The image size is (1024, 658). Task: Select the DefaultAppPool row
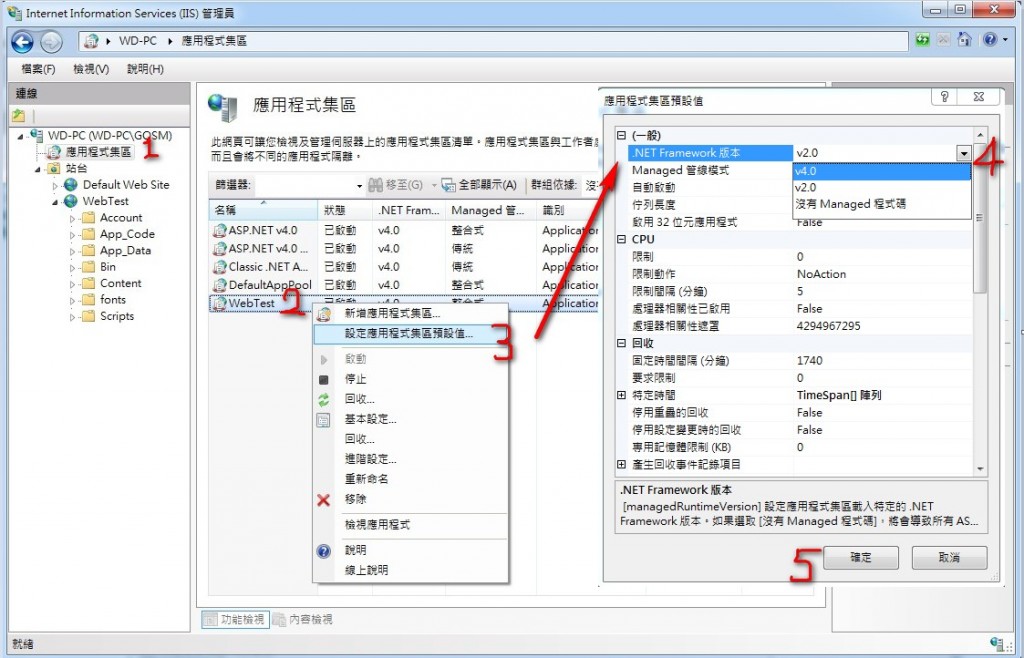click(404, 285)
